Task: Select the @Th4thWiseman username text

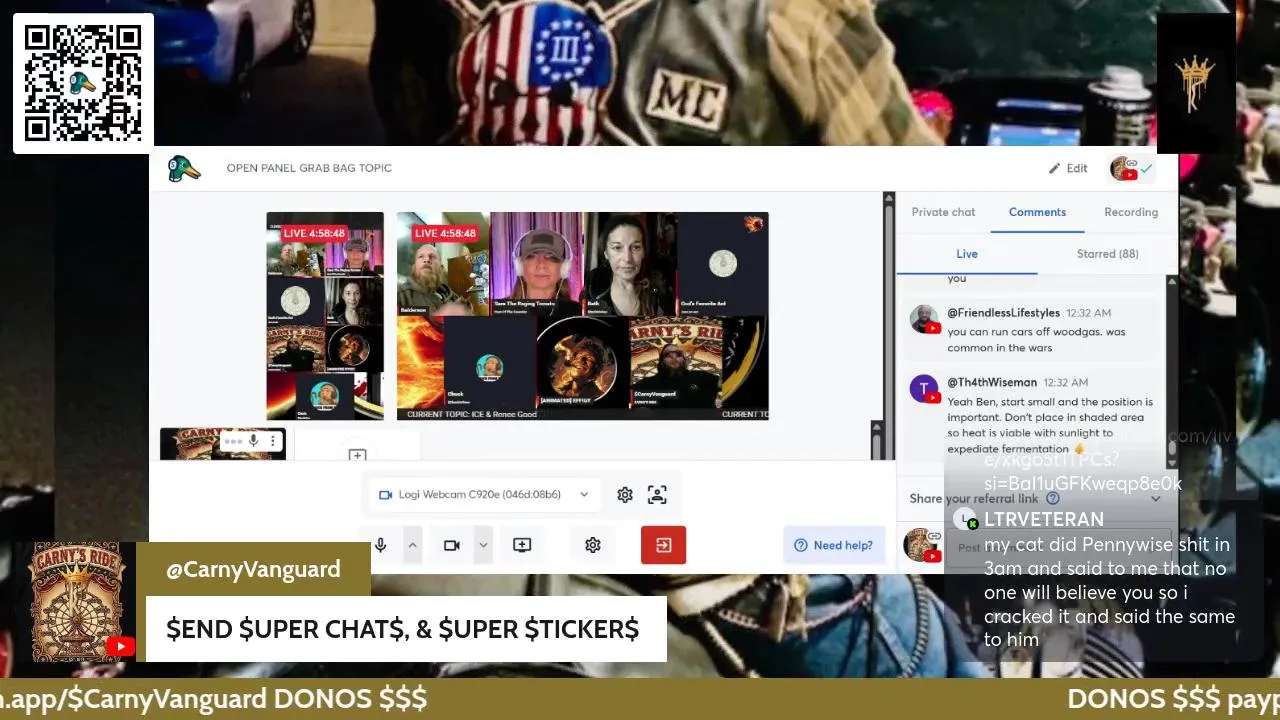Action: 992,382
